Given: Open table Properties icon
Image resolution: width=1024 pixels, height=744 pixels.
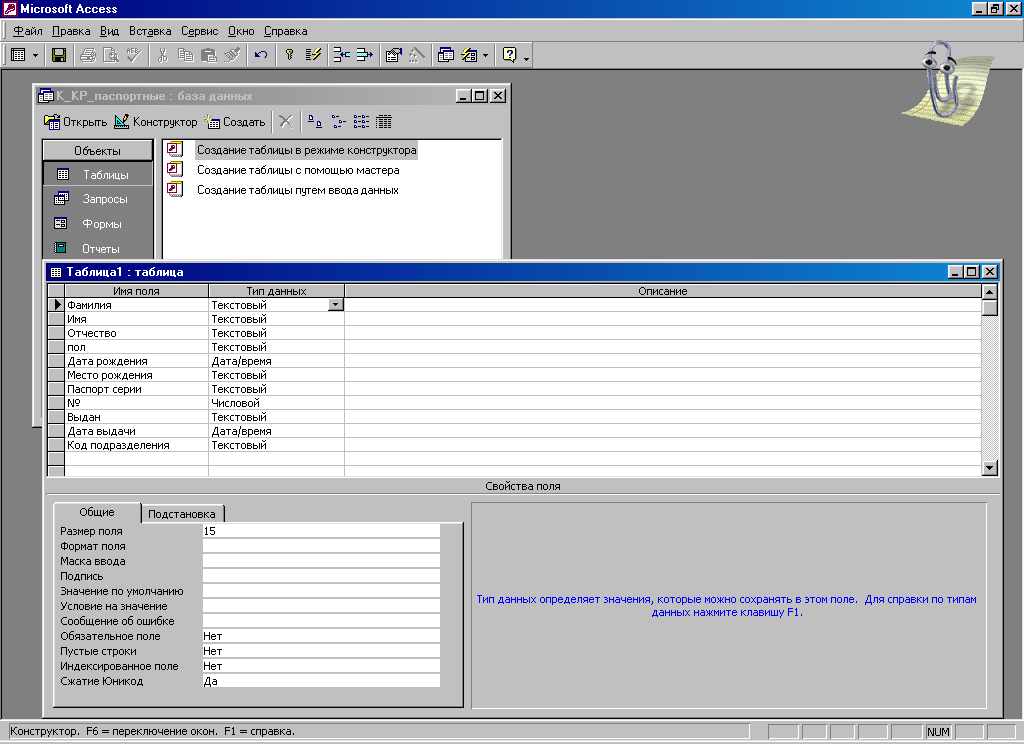Looking at the screenshot, I should pyautogui.click(x=393, y=56).
